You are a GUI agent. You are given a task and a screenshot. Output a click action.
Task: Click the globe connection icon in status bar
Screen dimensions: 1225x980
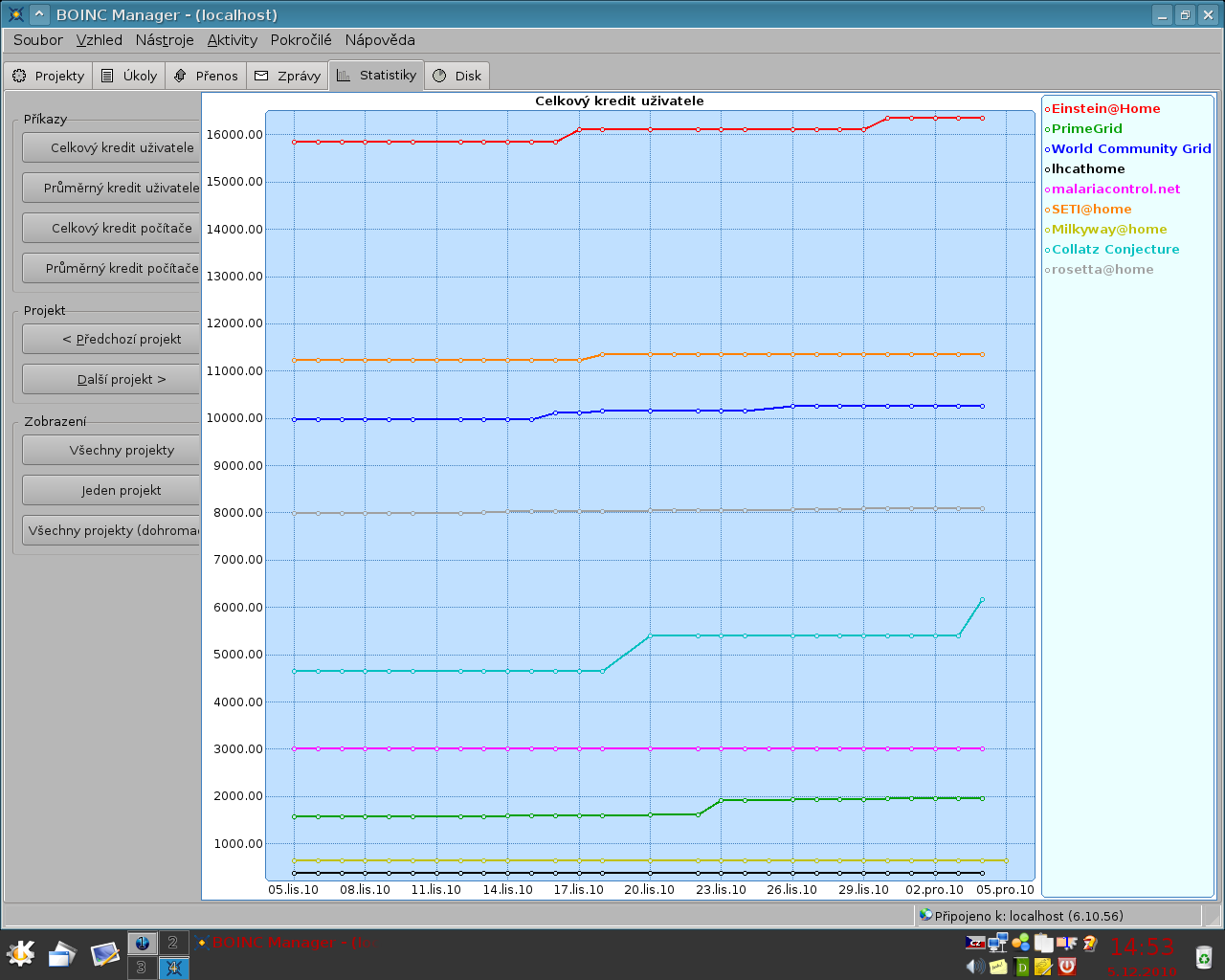click(x=925, y=915)
